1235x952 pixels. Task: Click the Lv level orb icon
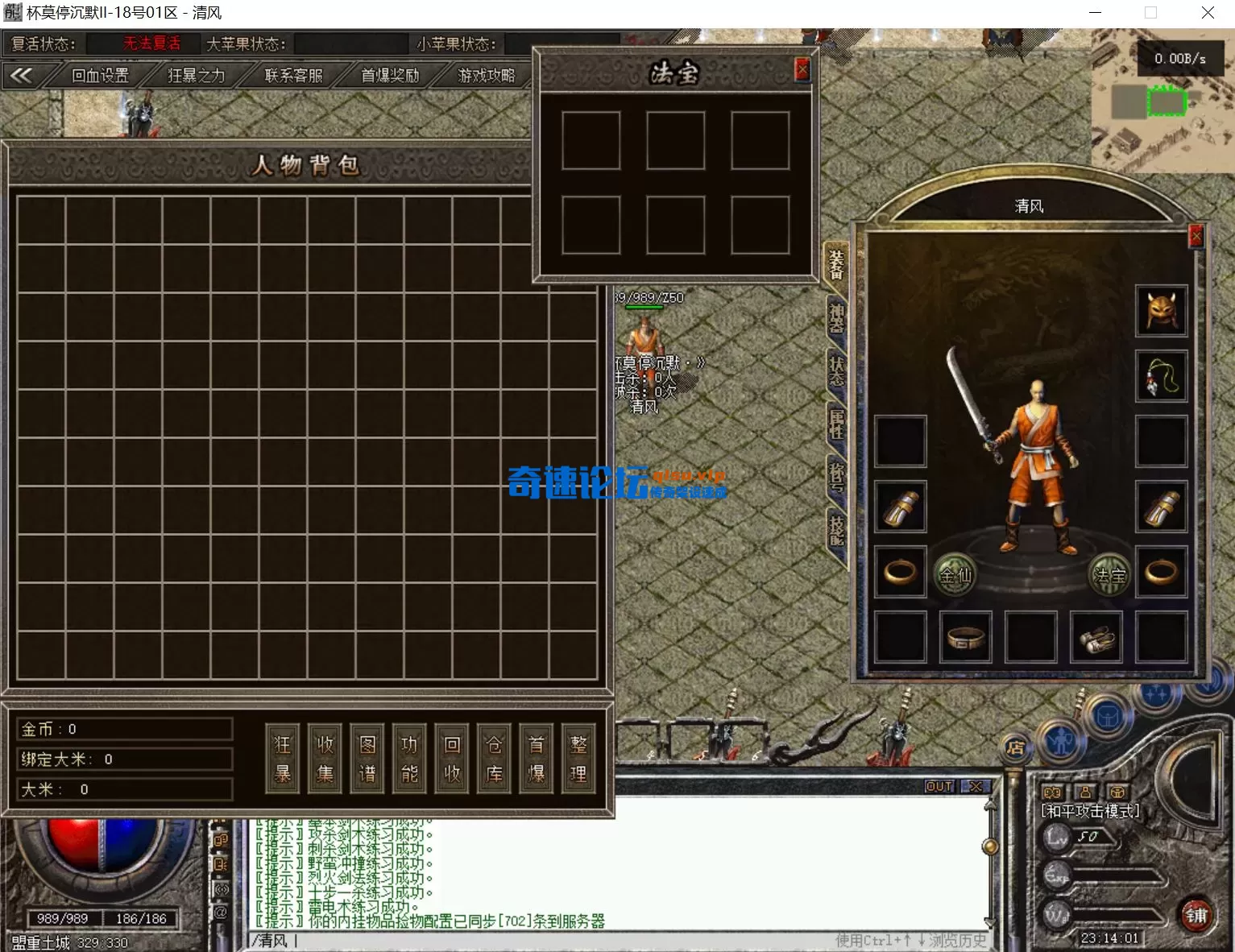pos(1056,838)
